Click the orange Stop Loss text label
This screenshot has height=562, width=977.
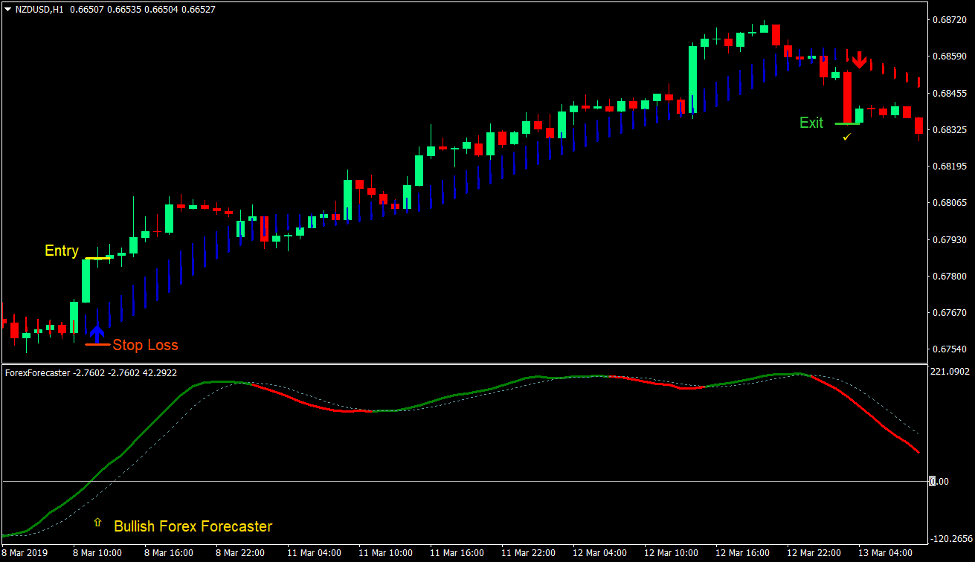point(145,345)
